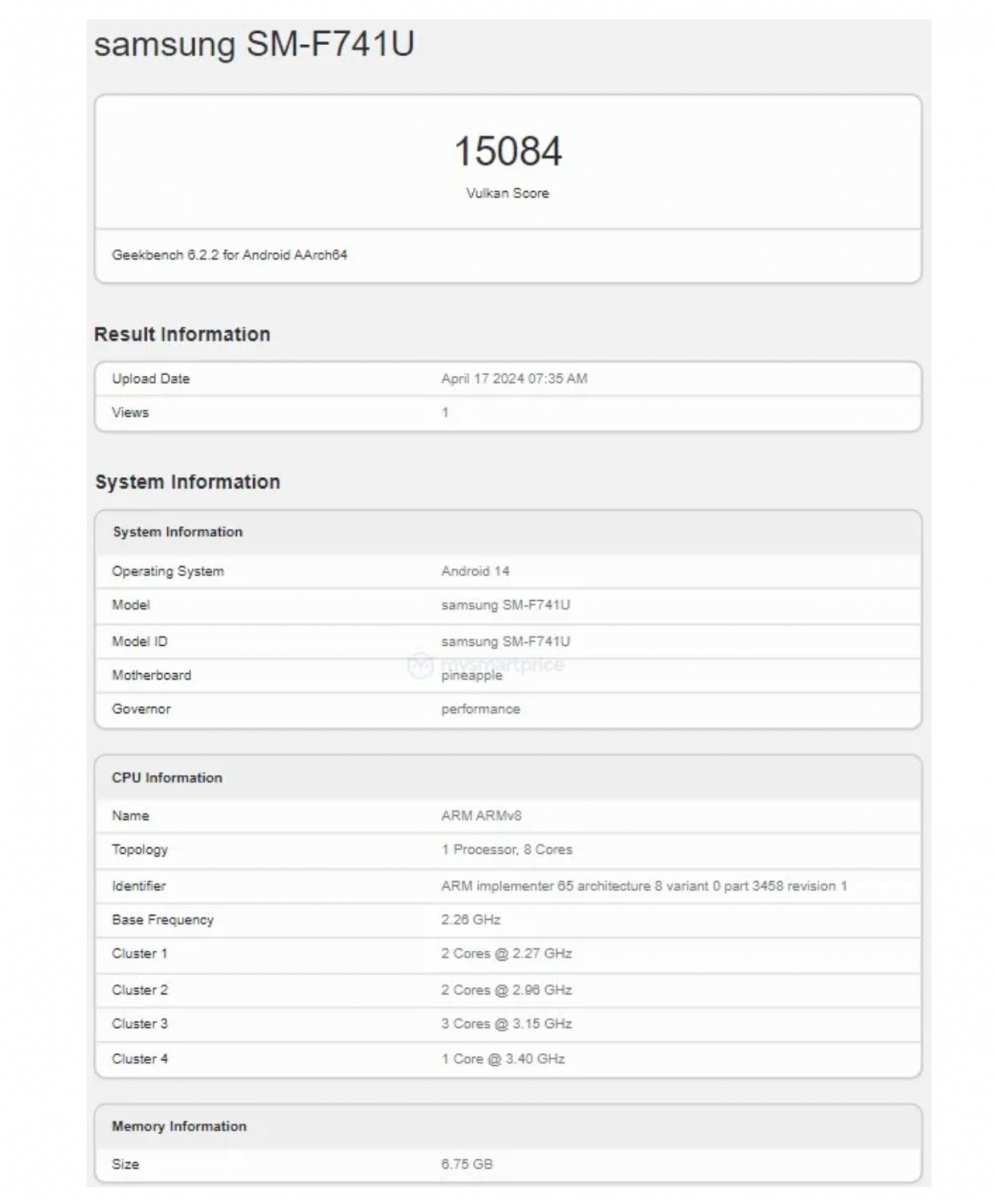Select the 15084 Vulkan score number

508,152
